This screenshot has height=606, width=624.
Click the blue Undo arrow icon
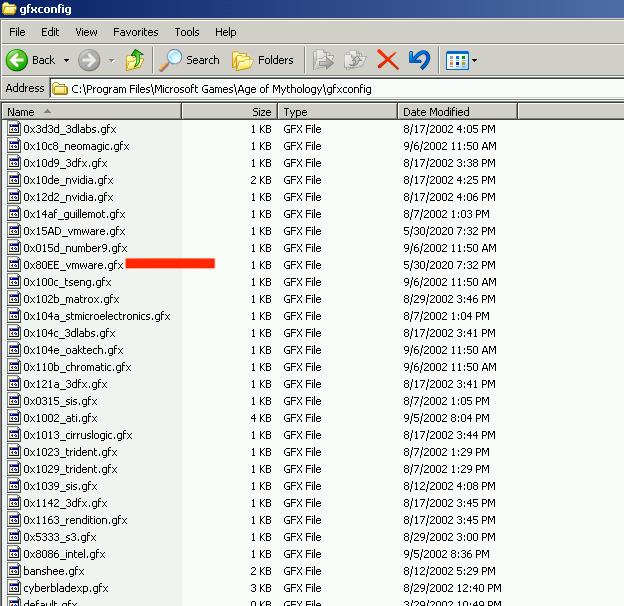(x=419, y=60)
